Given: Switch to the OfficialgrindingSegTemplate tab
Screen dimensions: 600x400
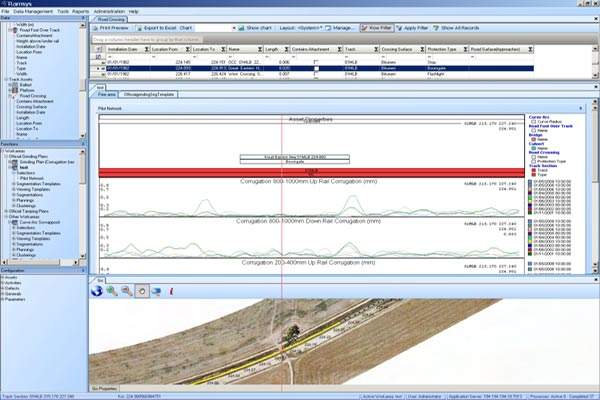Looking at the screenshot, I should tap(151, 92).
